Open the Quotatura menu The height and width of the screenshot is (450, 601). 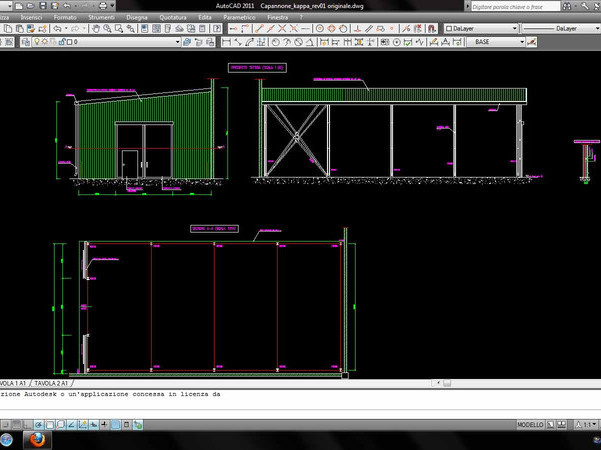coord(172,18)
